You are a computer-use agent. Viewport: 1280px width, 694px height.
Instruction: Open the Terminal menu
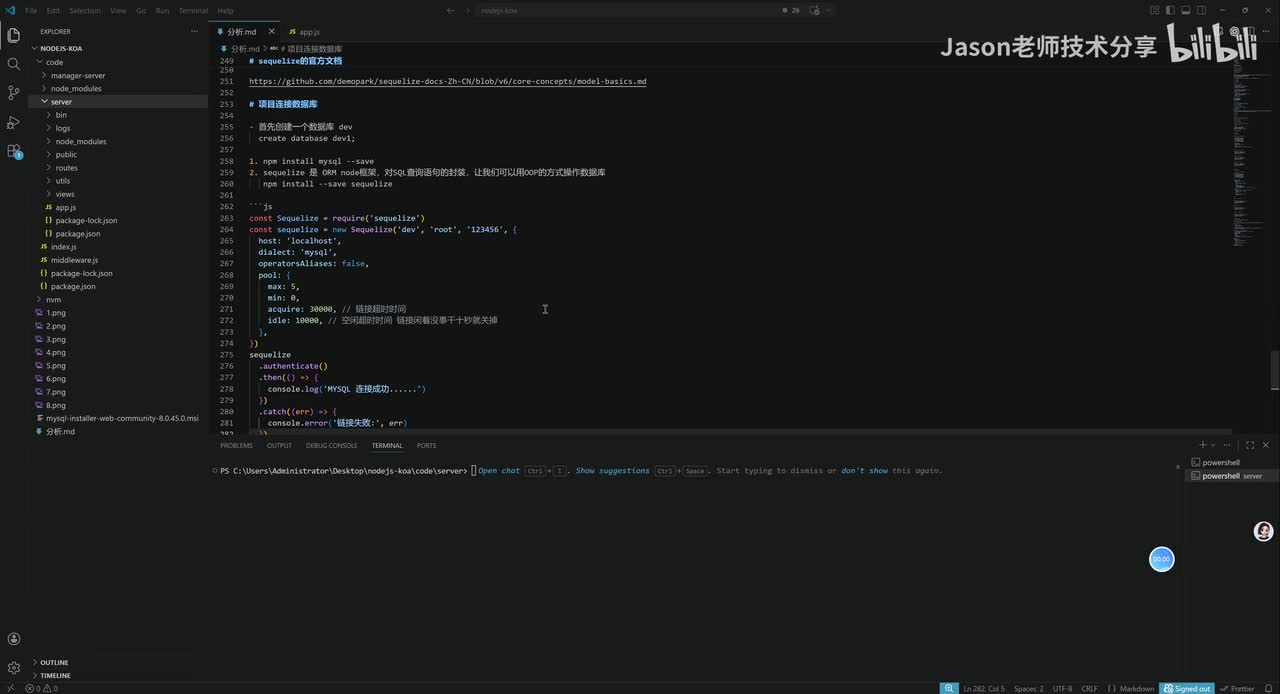193,10
